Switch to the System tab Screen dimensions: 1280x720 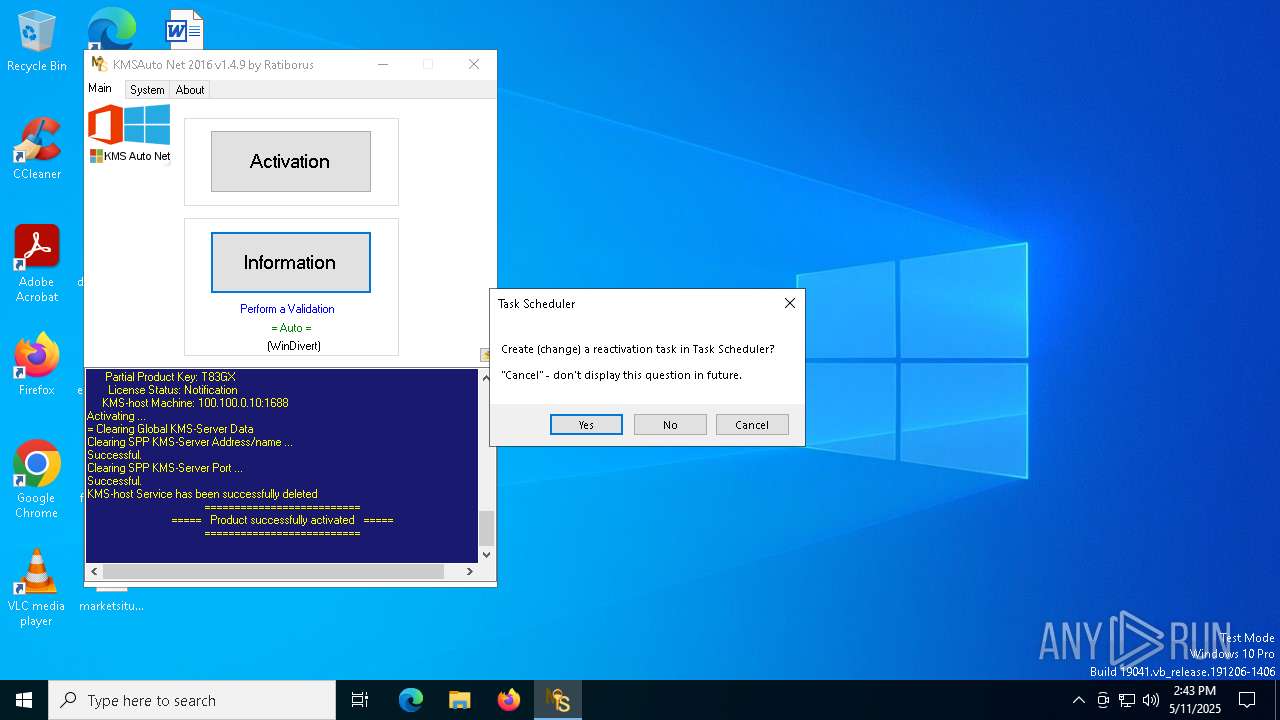pyautogui.click(x=147, y=90)
